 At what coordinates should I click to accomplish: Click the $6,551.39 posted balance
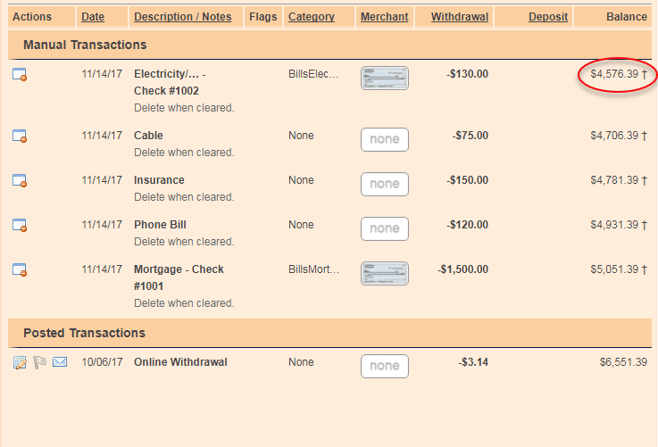coord(623,362)
